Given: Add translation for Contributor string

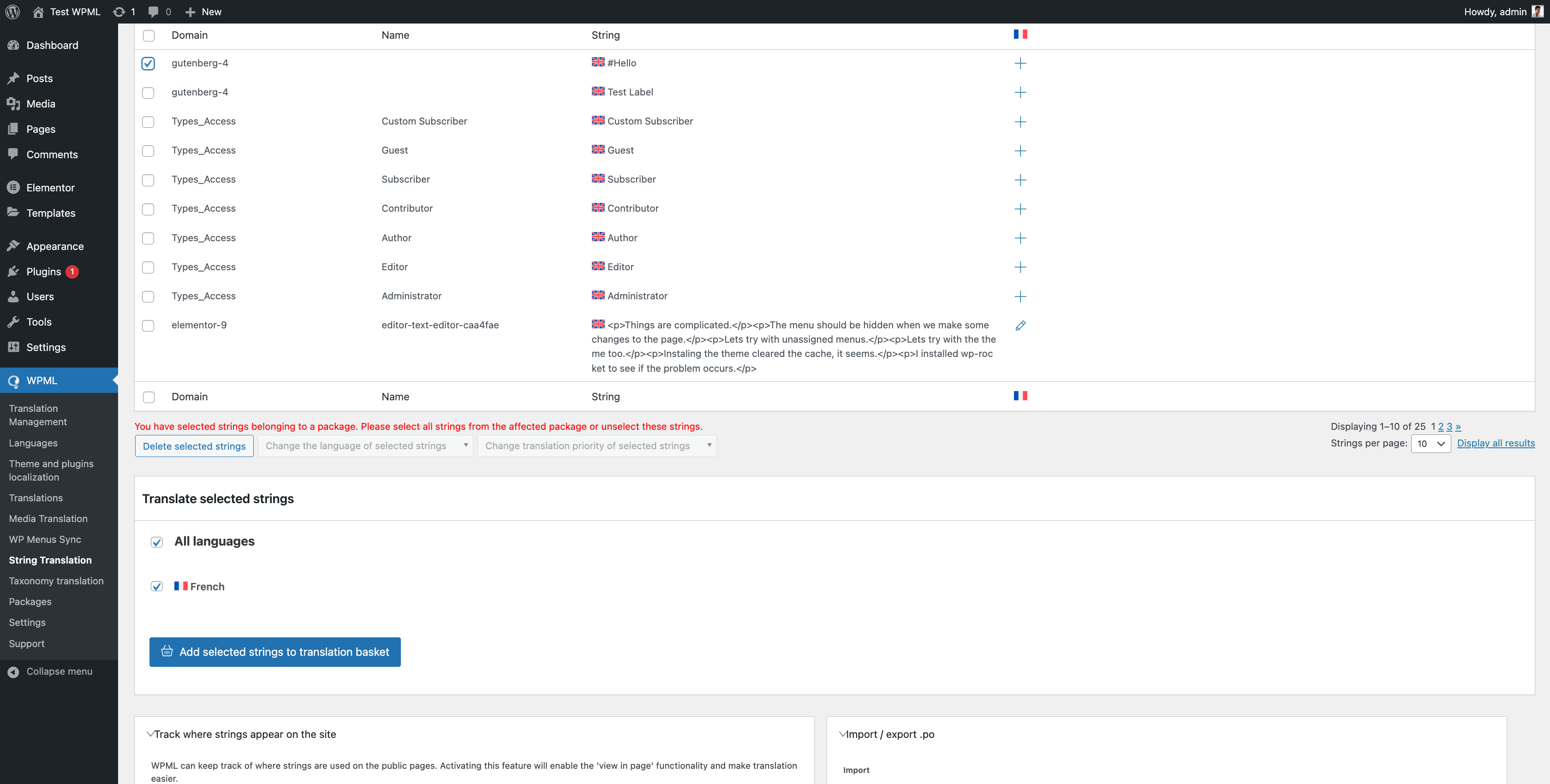Looking at the screenshot, I should click(1020, 209).
